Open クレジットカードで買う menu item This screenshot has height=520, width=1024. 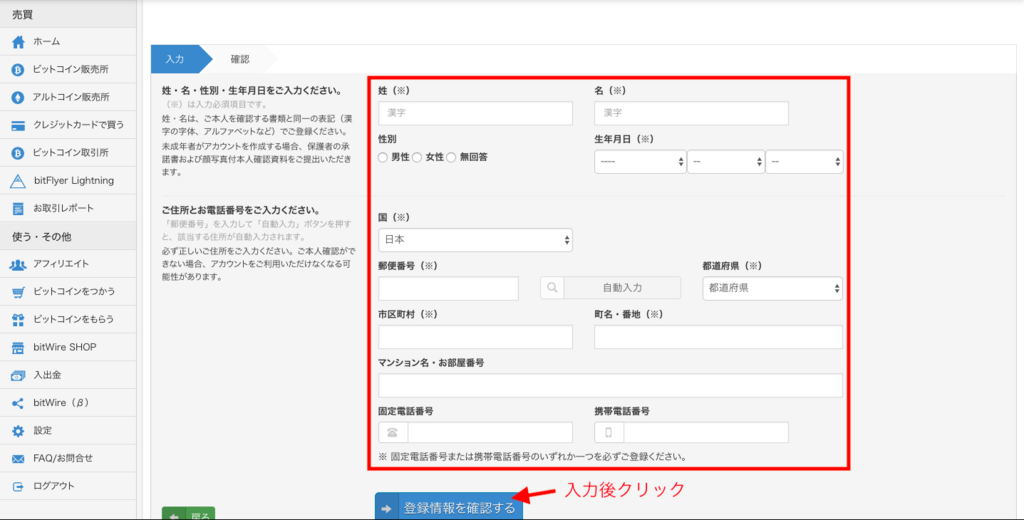tap(68, 125)
